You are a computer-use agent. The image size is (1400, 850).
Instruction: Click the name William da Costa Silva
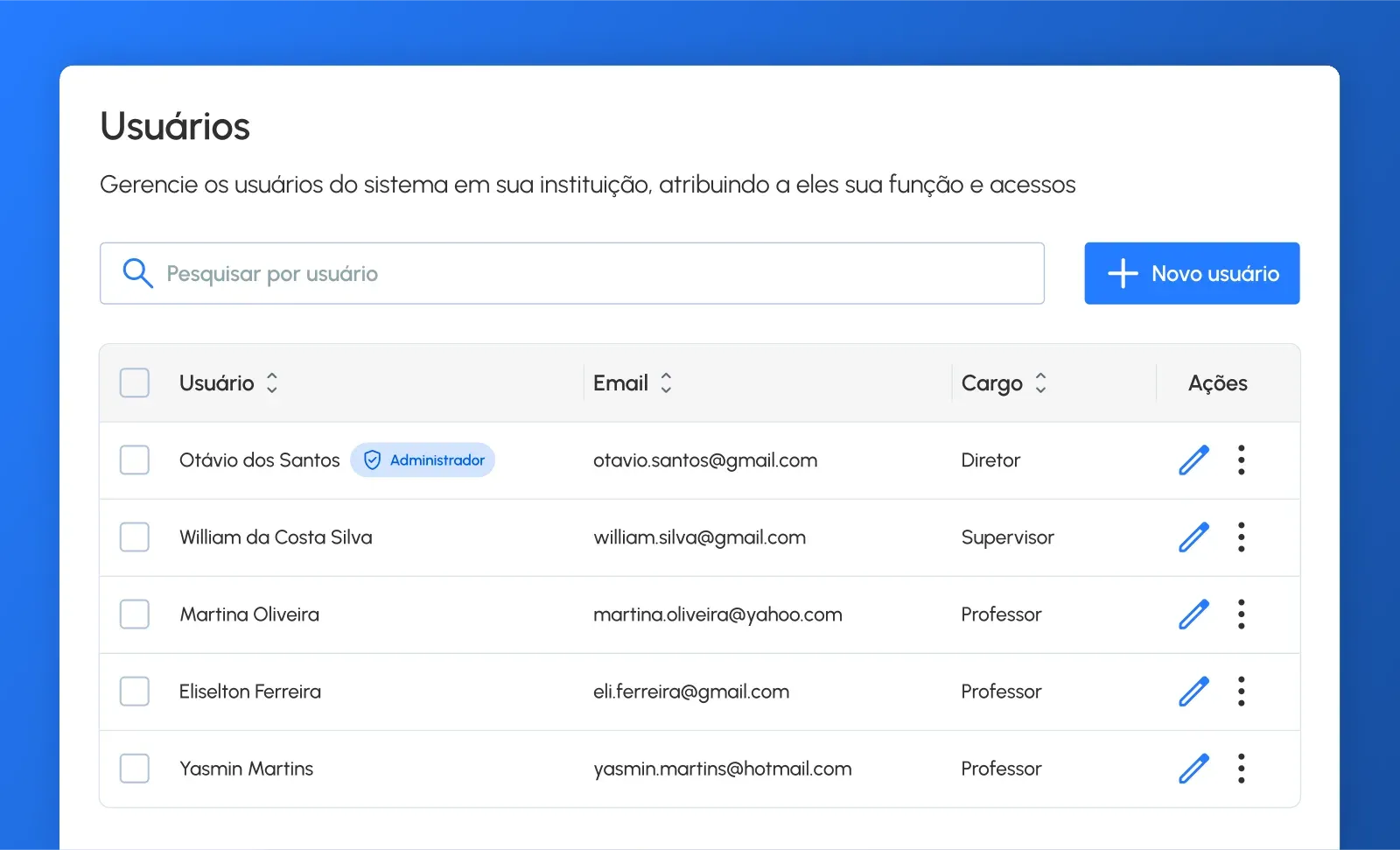276,537
